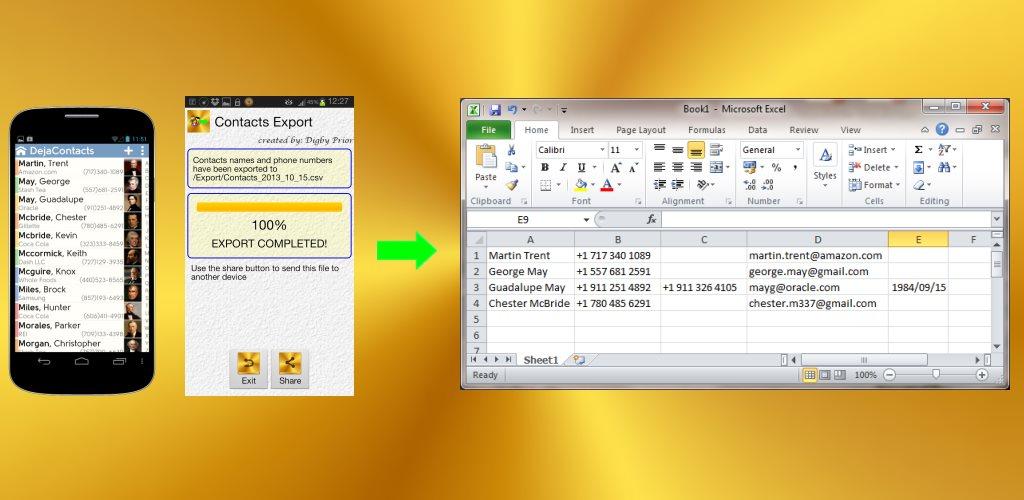Viewport: 1024px width, 500px height.
Task: Switch to the Formulas ribbon tab
Action: pyautogui.click(x=707, y=130)
